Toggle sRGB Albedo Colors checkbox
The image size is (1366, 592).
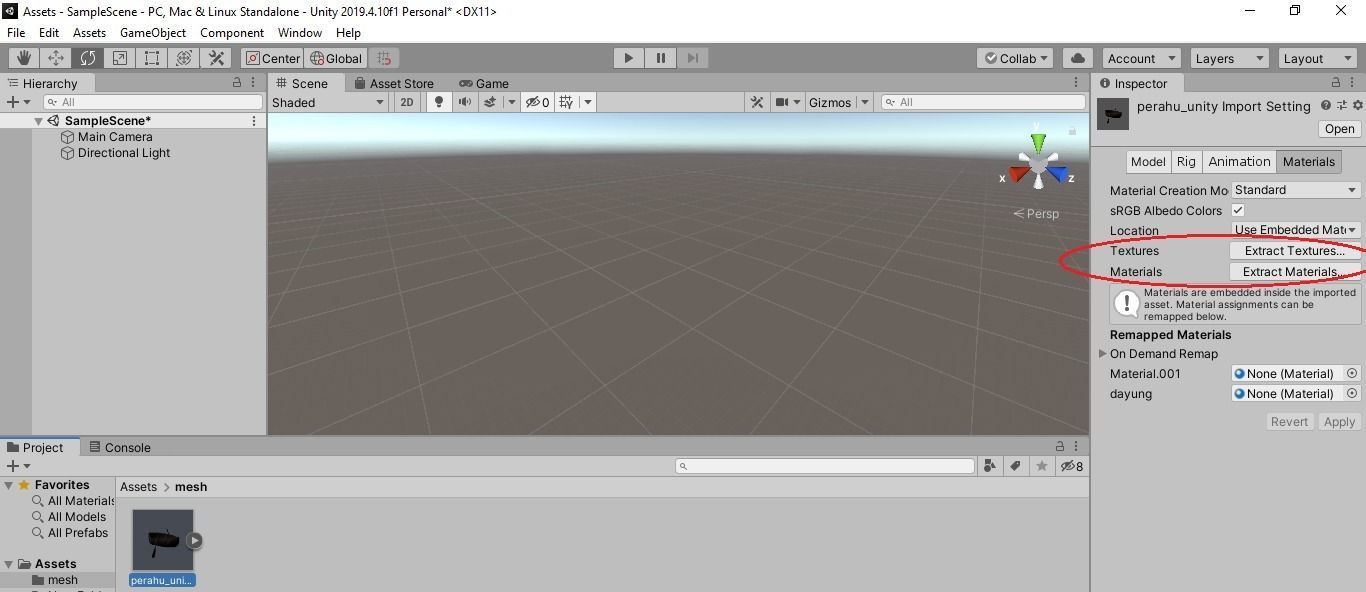[1238, 210]
